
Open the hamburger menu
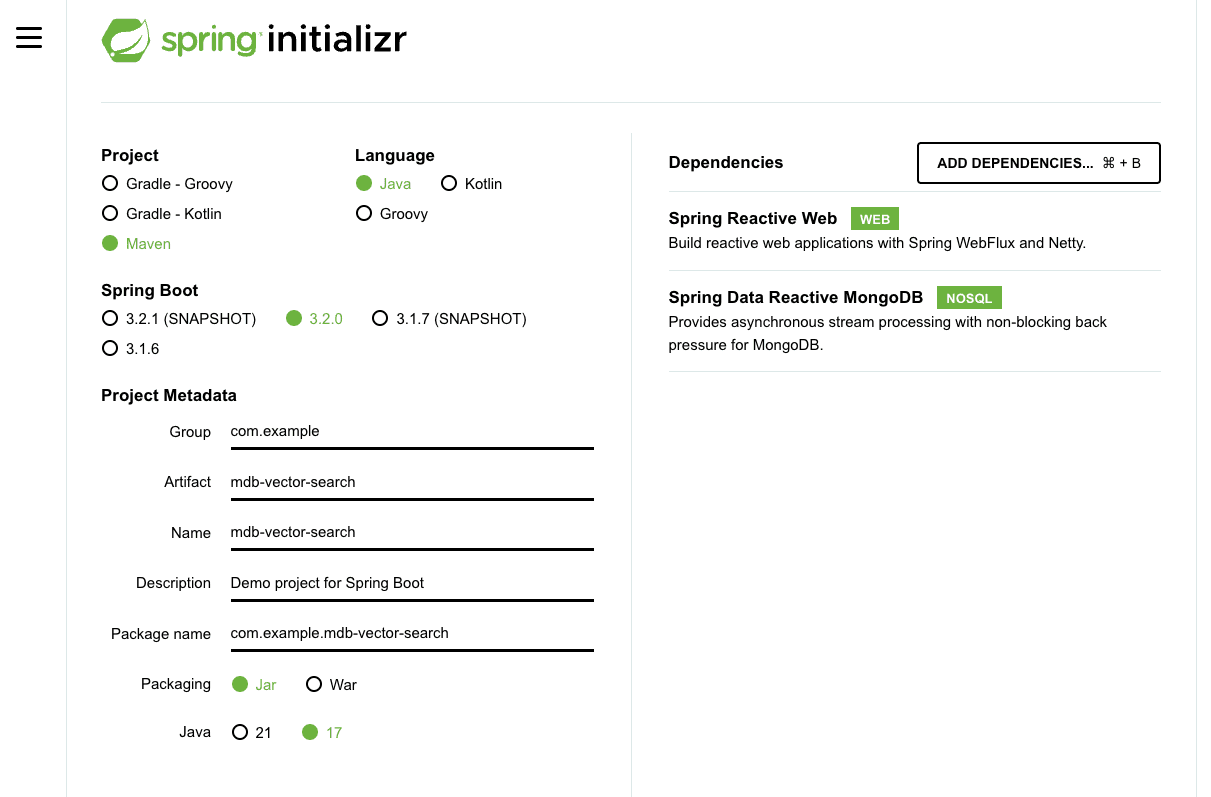[29, 38]
